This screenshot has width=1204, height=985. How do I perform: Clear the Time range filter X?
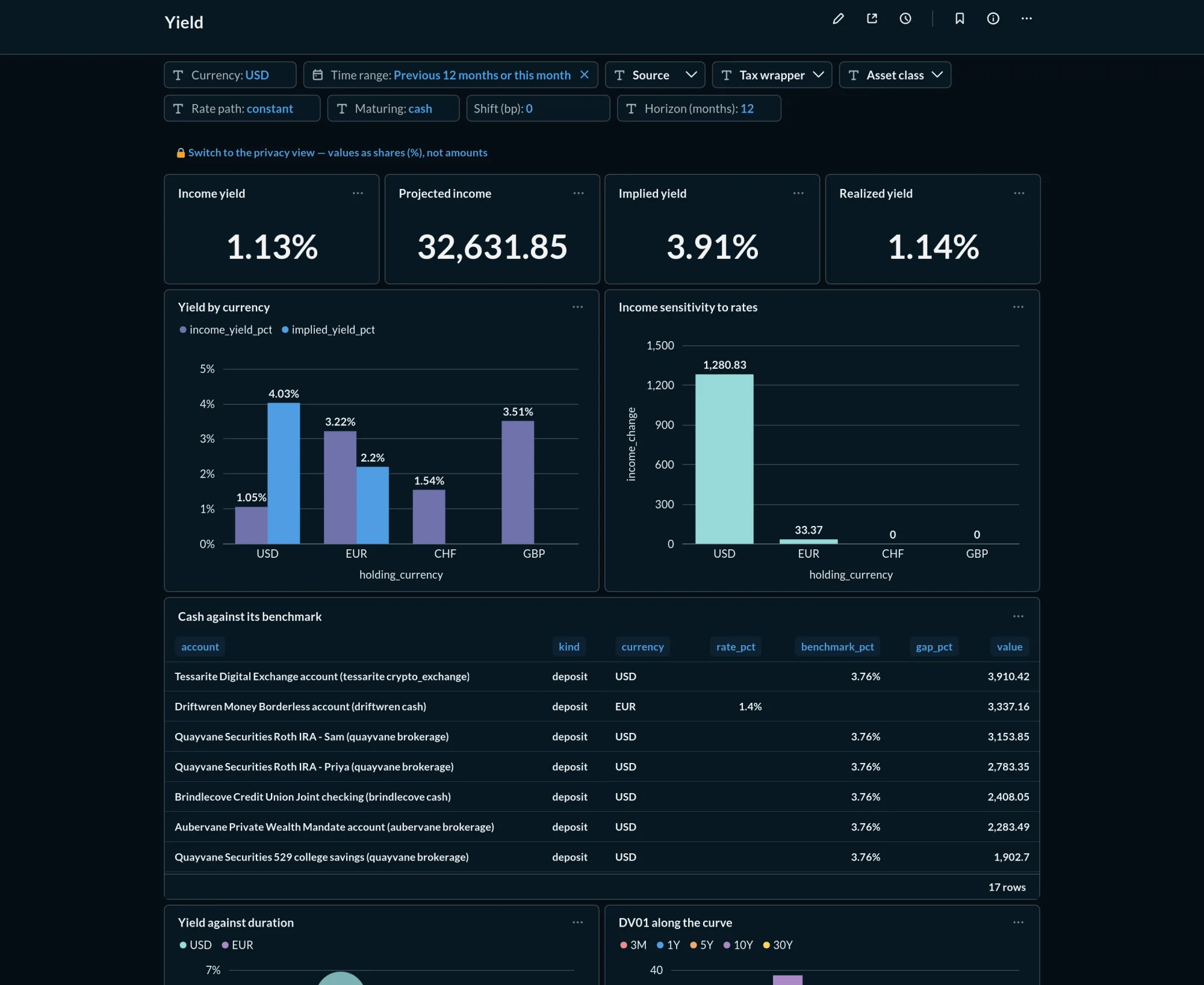(584, 75)
